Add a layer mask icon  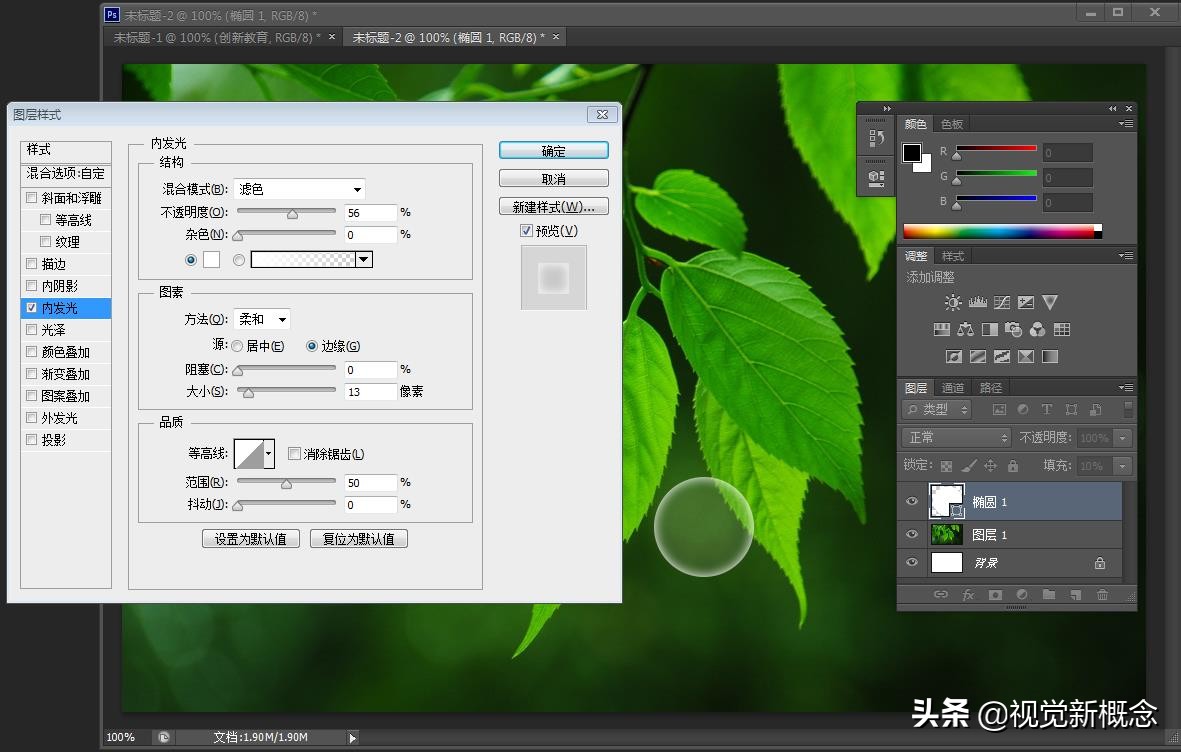995,595
